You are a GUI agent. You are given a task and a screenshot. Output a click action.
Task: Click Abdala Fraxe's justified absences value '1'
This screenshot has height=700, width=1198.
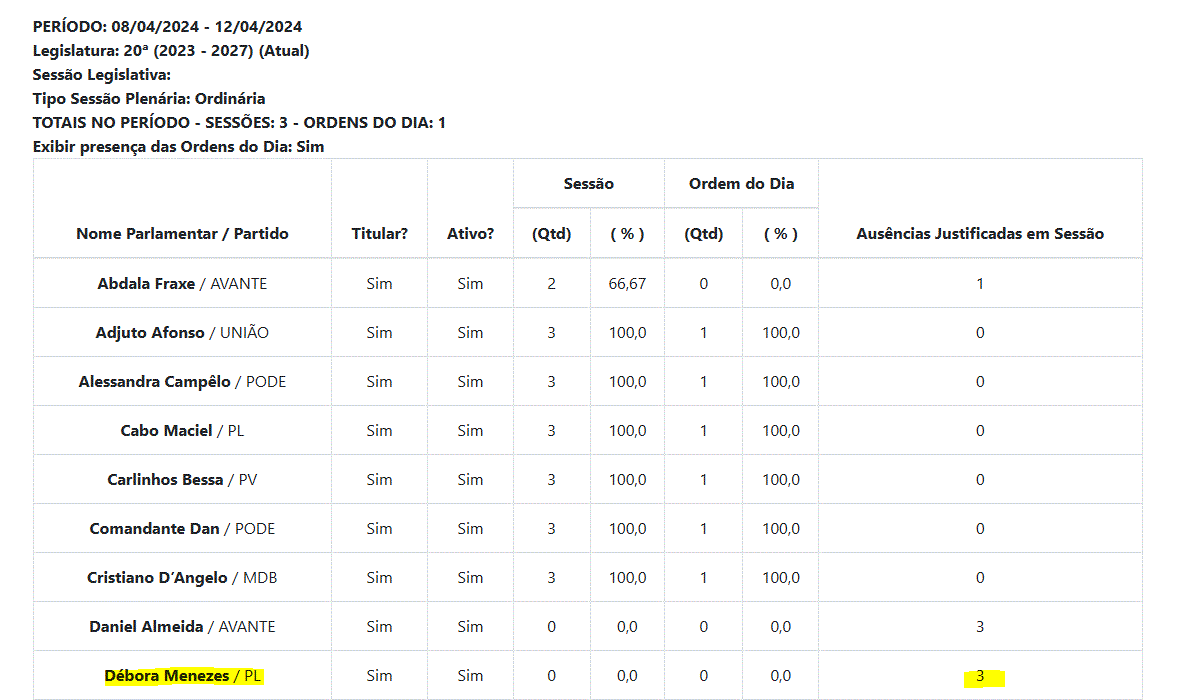point(980,284)
